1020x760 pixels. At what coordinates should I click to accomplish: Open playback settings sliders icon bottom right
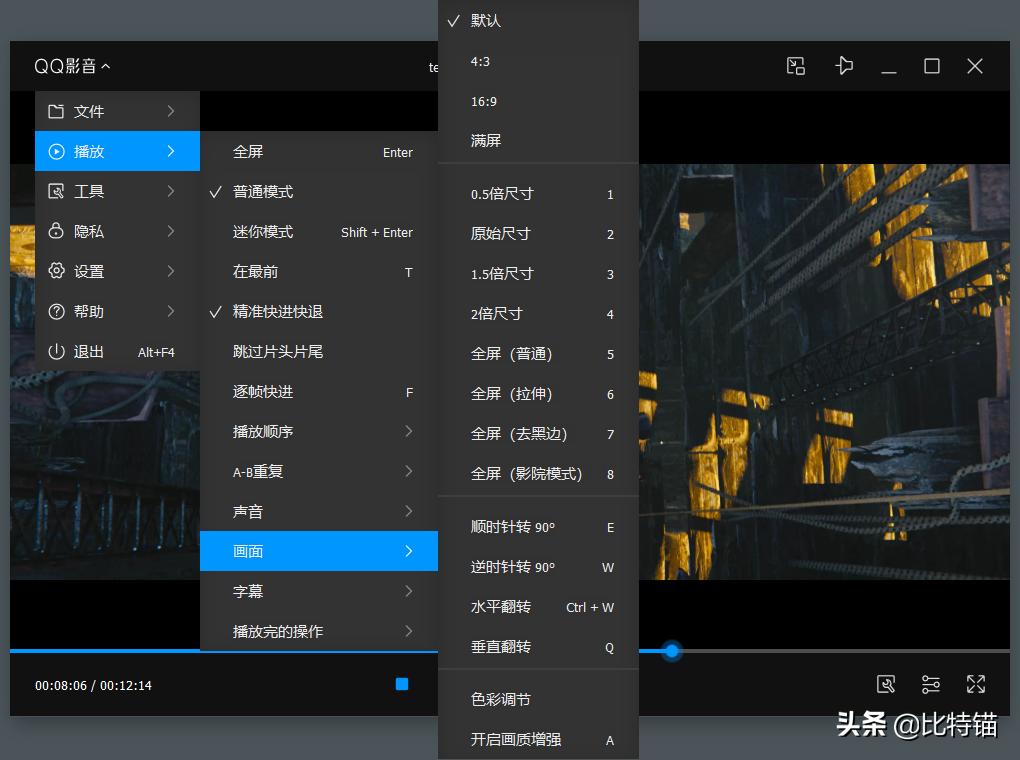coord(930,684)
